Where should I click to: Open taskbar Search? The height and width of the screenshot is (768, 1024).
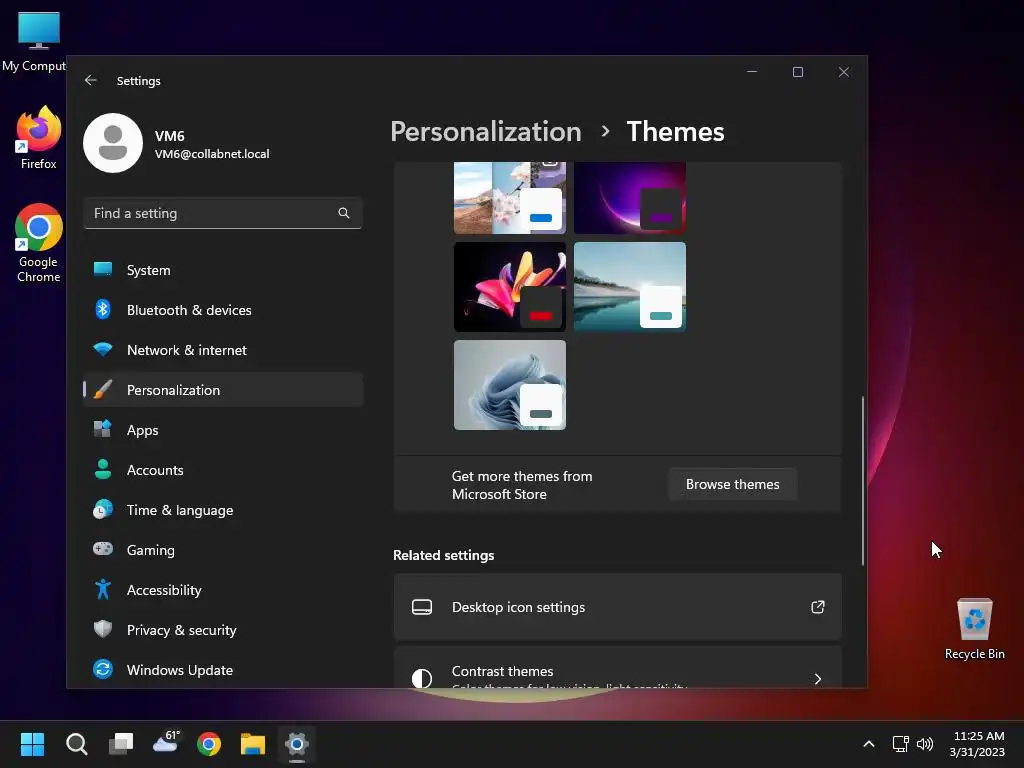[x=76, y=744]
